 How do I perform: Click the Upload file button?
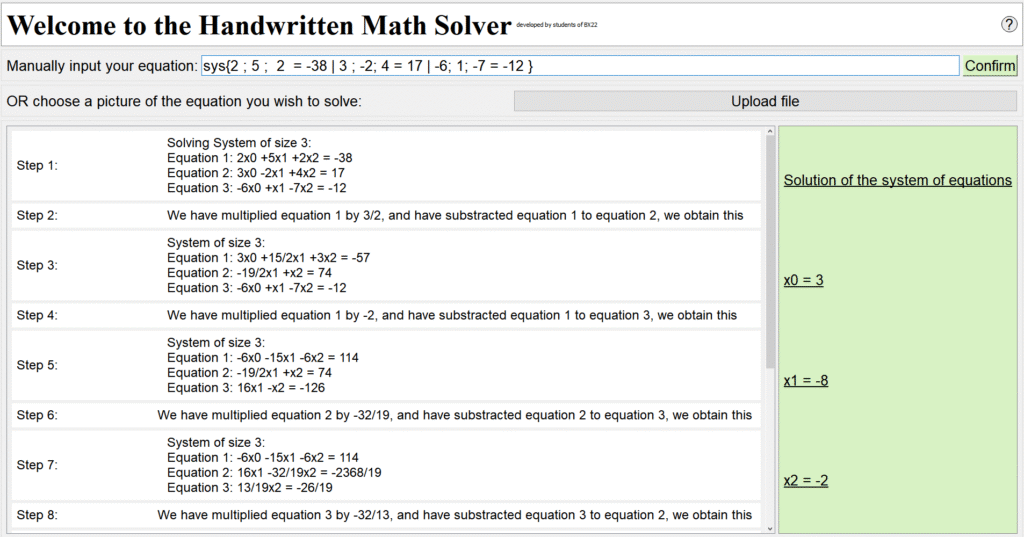click(x=765, y=101)
